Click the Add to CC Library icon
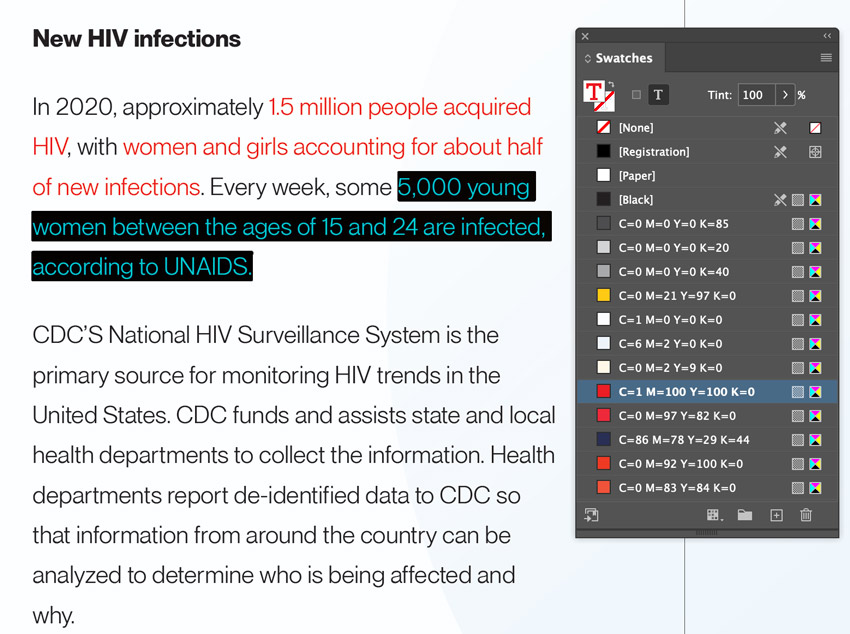This screenshot has width=850, height=634. pyautogui.click(x=591, y=515)
